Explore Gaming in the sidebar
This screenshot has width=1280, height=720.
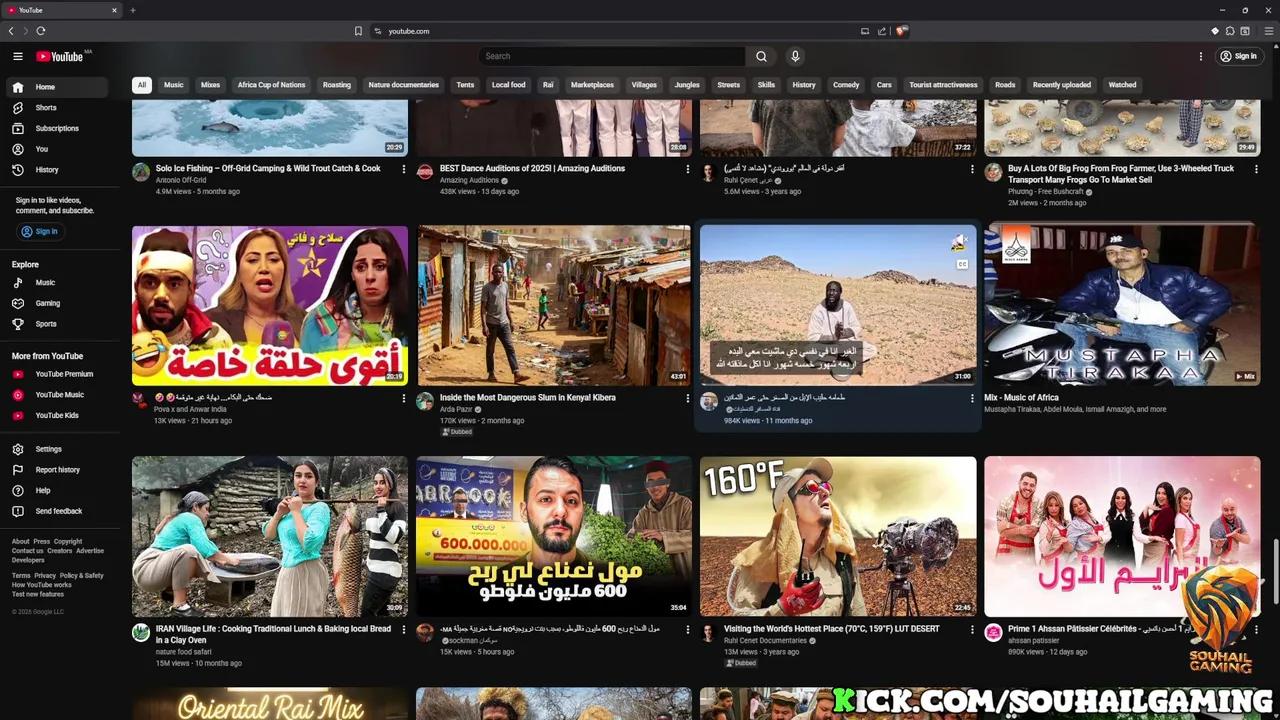(58, 303)
